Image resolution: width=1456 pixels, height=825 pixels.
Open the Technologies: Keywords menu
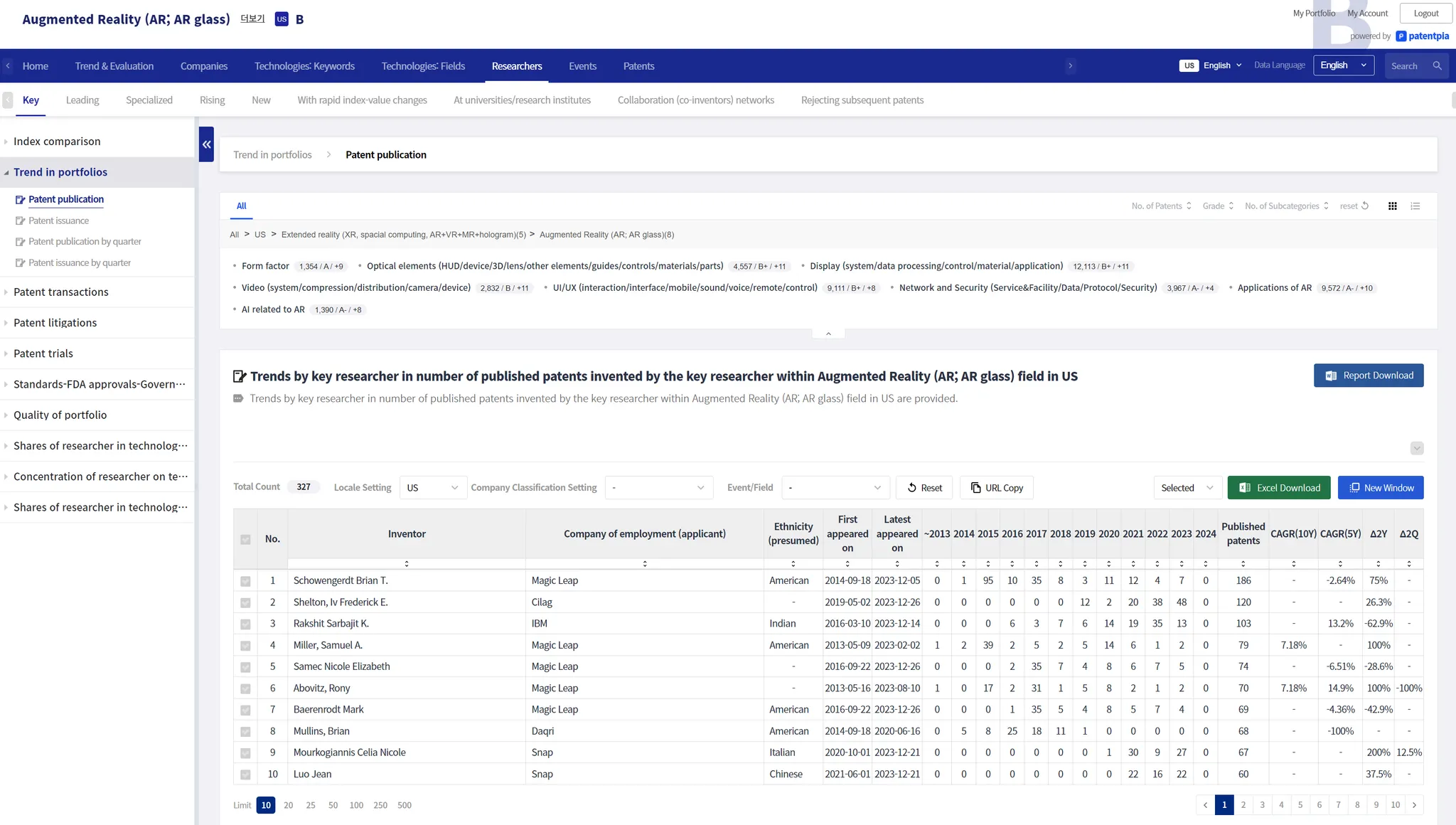tap(304, 66)
